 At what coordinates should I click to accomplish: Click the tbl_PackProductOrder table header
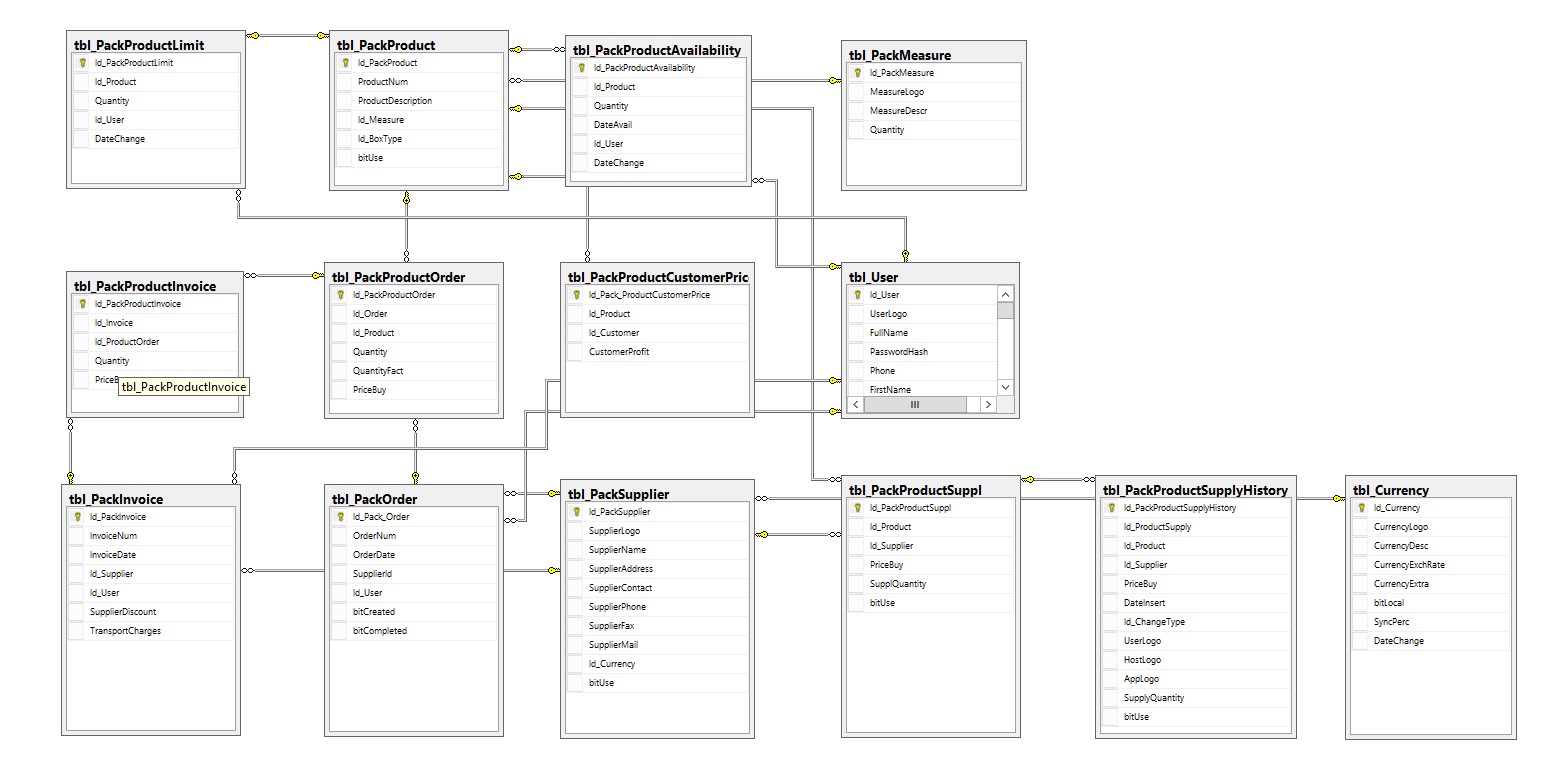(x=398, y=277)
